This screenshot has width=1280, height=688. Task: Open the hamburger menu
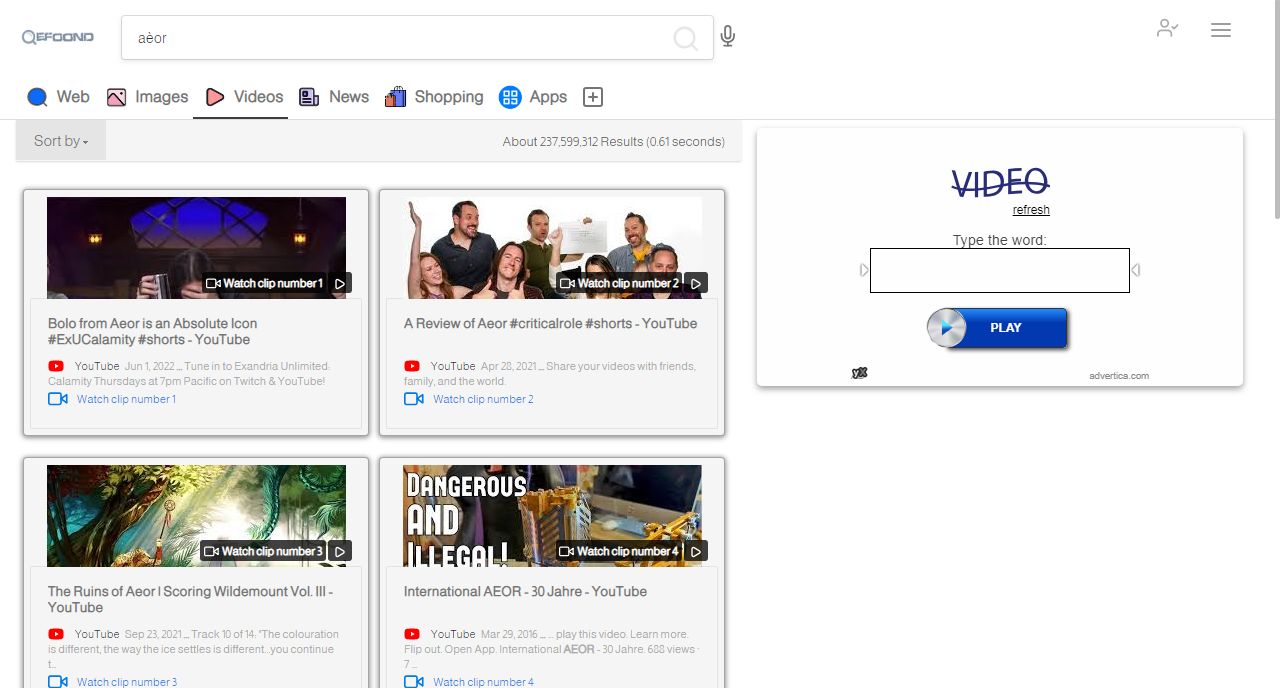[x=1220, y=30]
